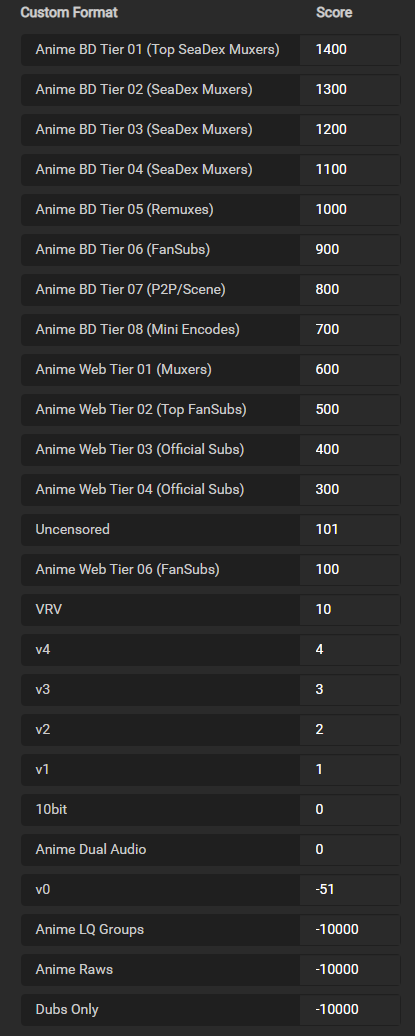Select the Uncensored score field
The image size is (415, 1036).
coord(350,529)
